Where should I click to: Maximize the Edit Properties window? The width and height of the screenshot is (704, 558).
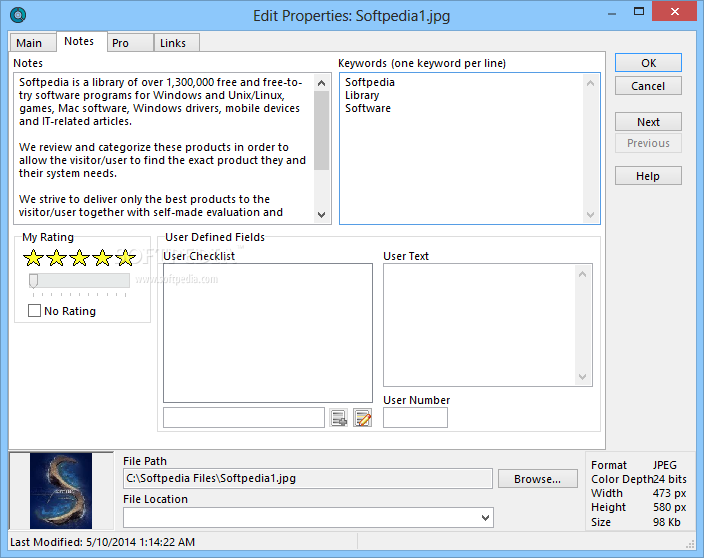pyautogui.click(x=638, y=11)
